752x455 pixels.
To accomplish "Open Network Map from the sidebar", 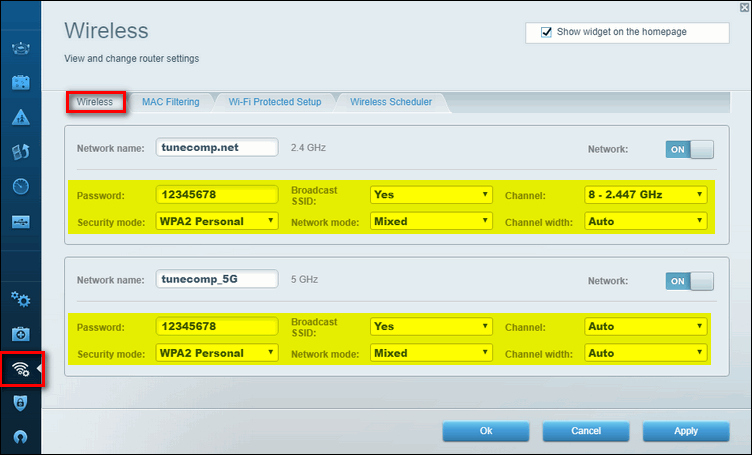I will pos(20,47).
